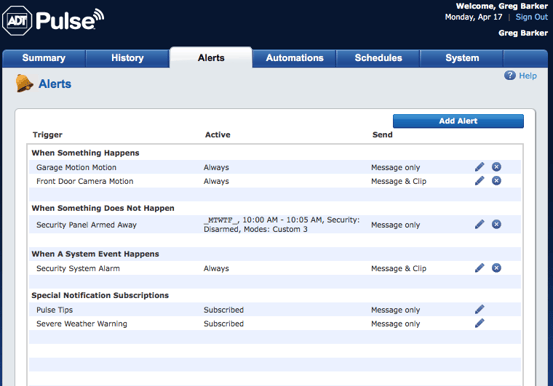Edit the Security Panel Armed Away alert

point(479,224)
